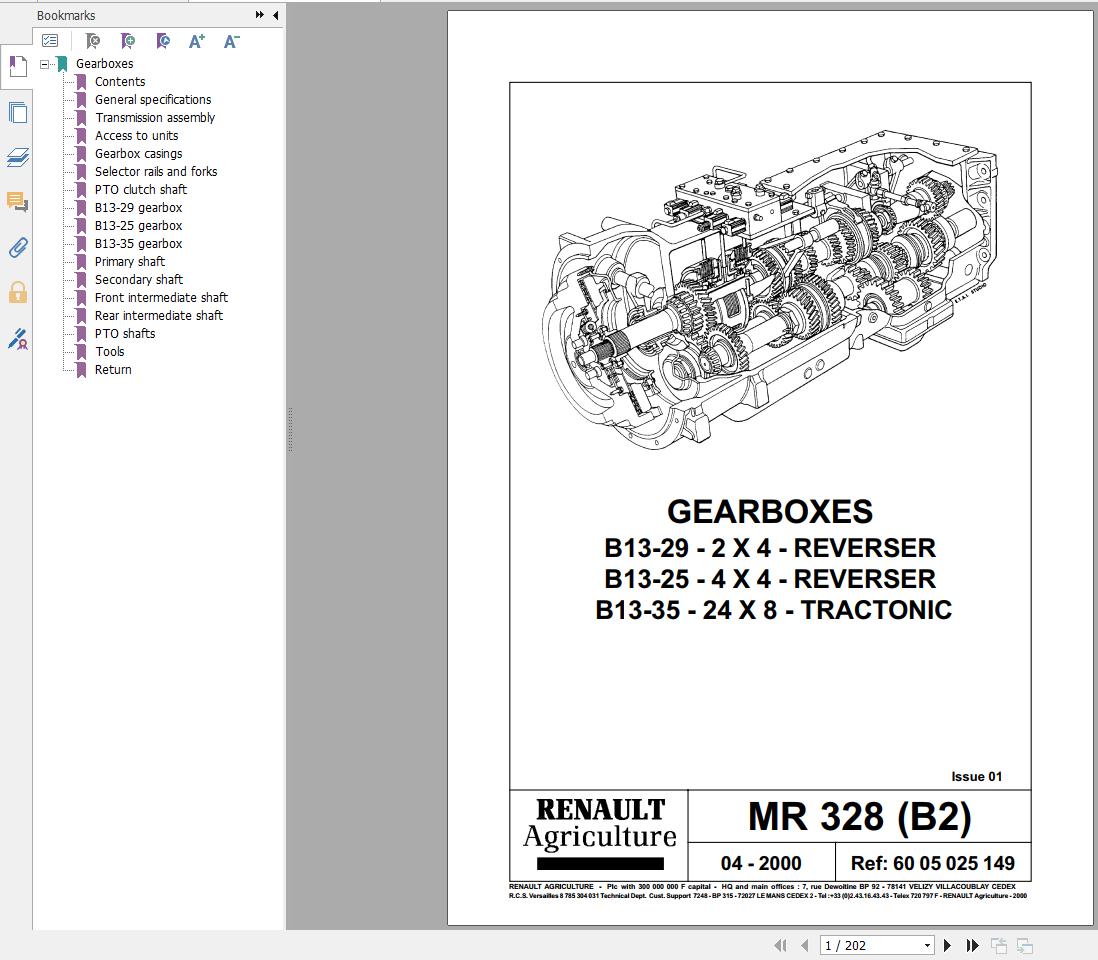1098x960 pixels.
Task: Click the page number input field
Action: (x=868, y=945)
